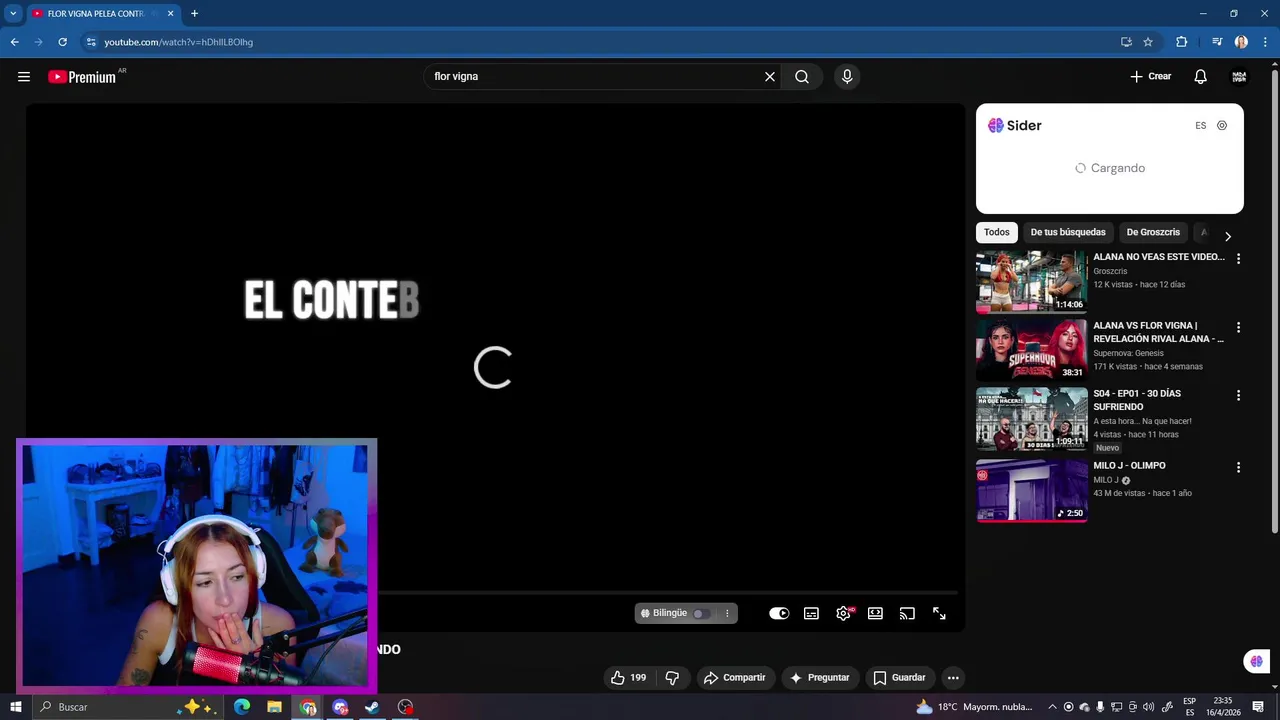Open more actions ellipsis below the video
Viewport: 1280px width, 720px height.
(953, 678)
